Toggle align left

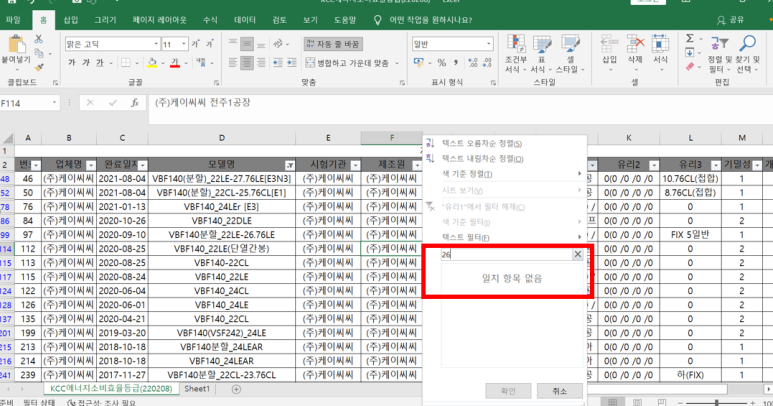[x=233, y=63]
